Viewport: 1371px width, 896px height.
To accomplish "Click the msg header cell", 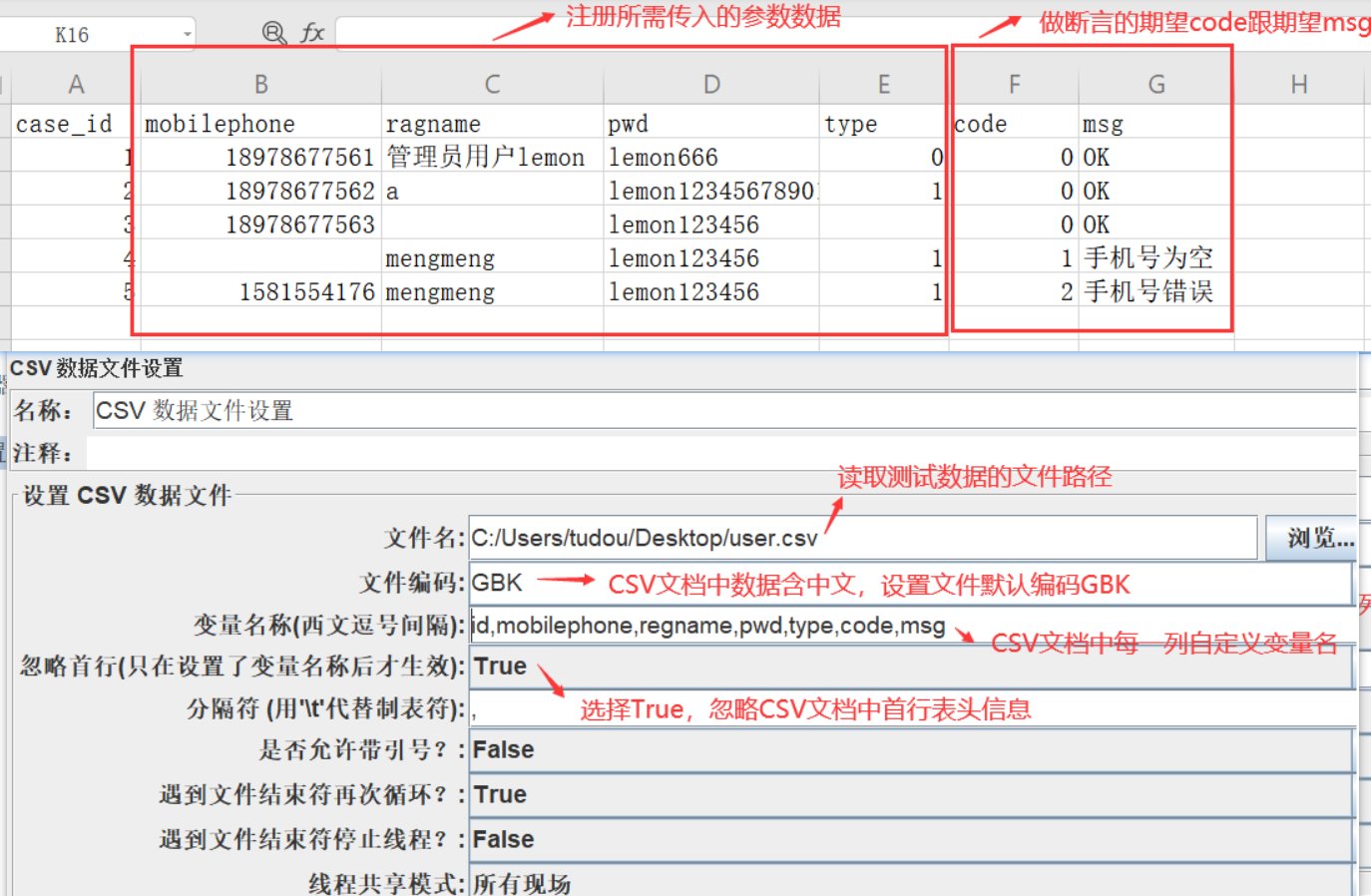I will tap(1155, 124).
